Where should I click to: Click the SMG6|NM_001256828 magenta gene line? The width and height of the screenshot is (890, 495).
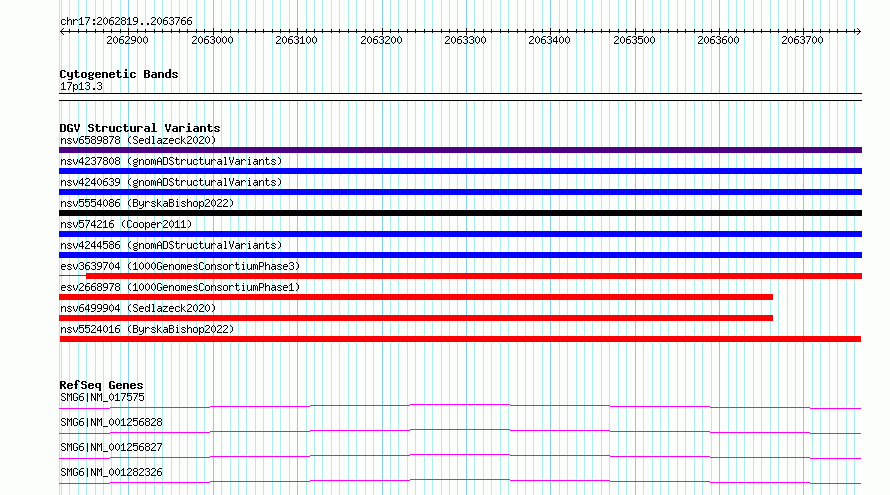(460, 431)
